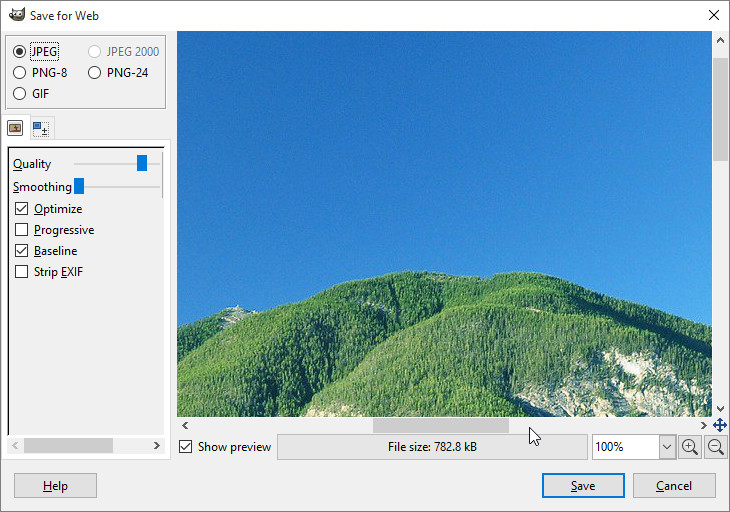The width and height of the screenshot is (730, 512).
Task: Click preview scroll up arrow
Action: 720,40
